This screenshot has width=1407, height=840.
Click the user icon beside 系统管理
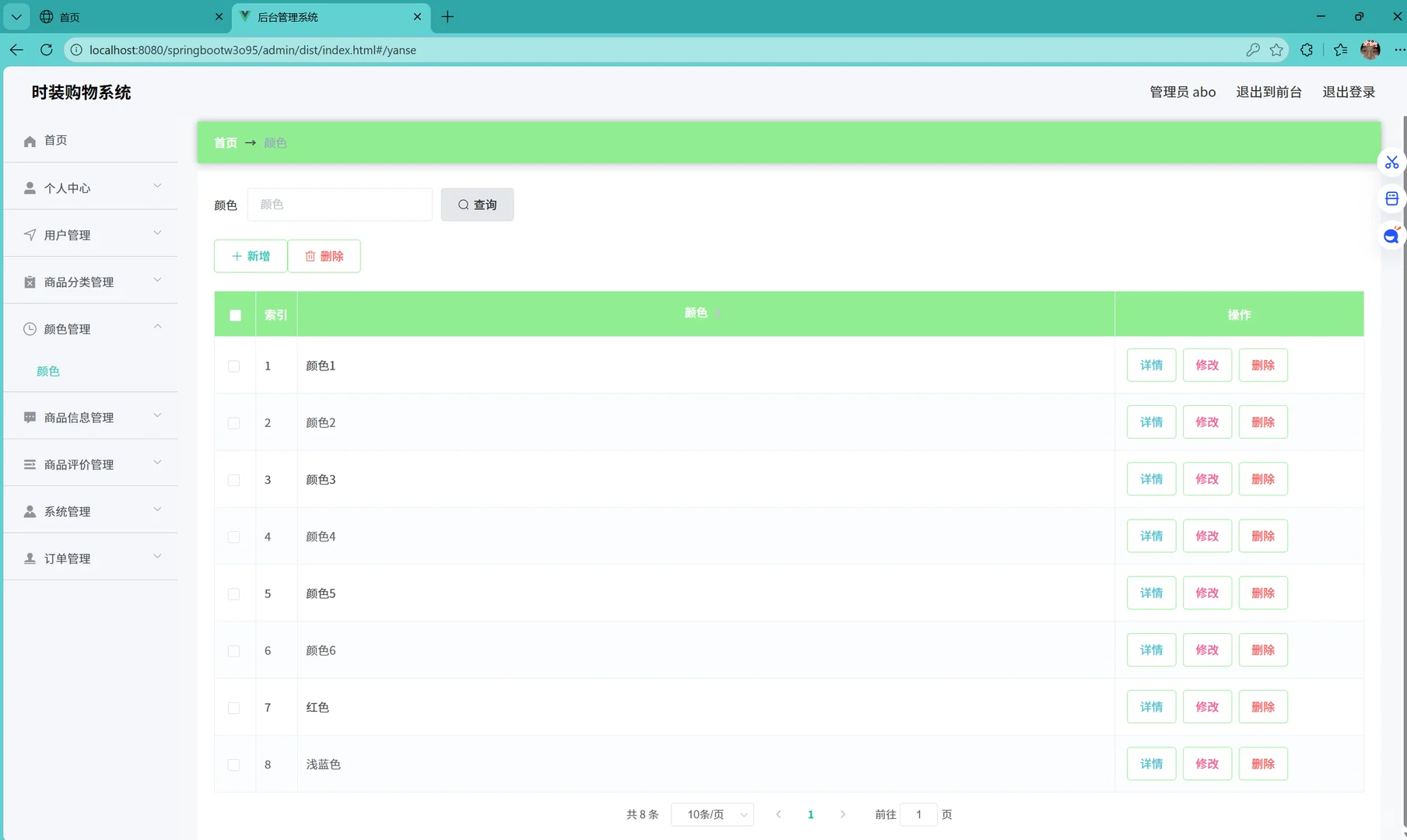point(30,512)
